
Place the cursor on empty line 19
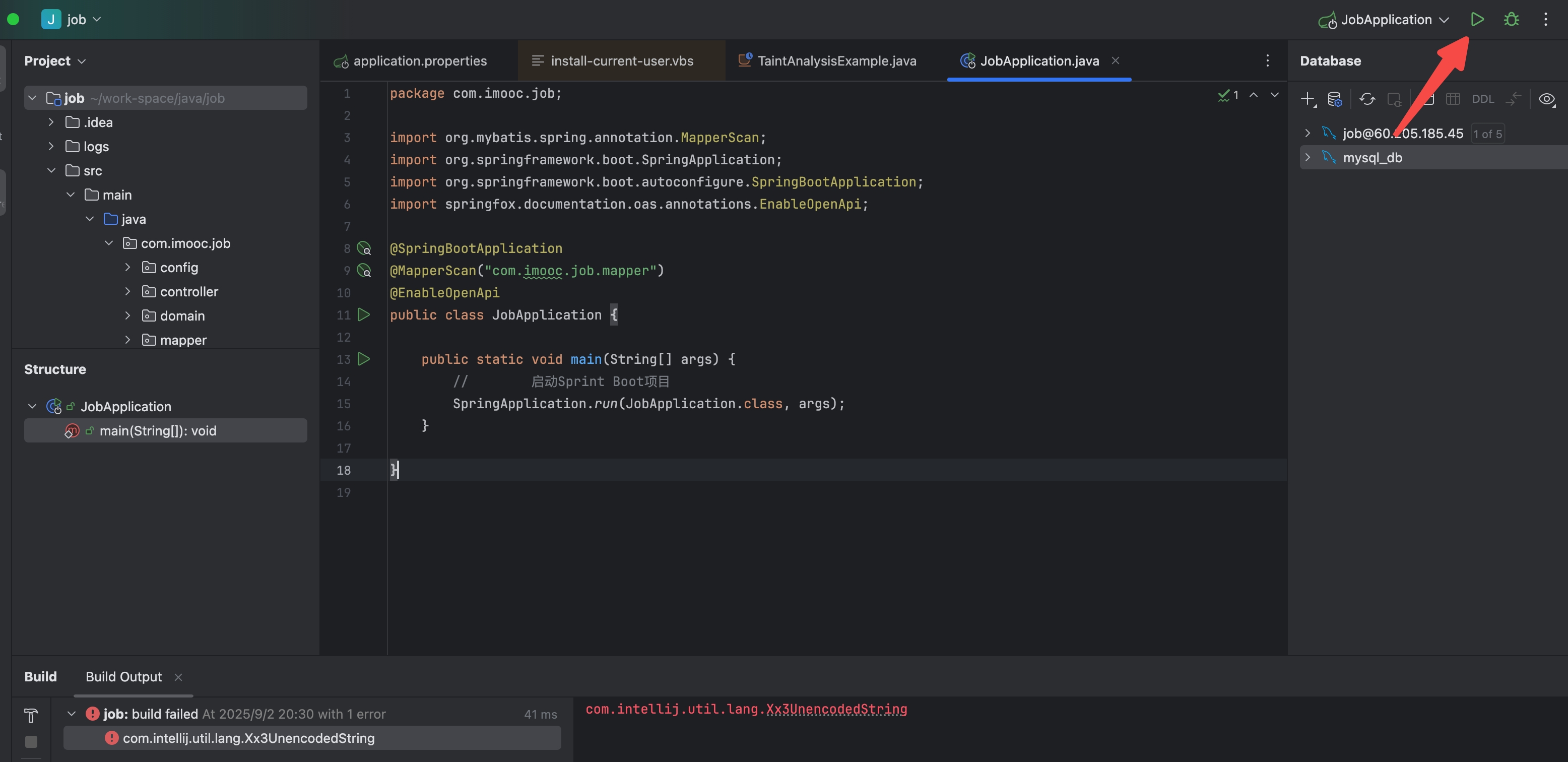[836, 492]
